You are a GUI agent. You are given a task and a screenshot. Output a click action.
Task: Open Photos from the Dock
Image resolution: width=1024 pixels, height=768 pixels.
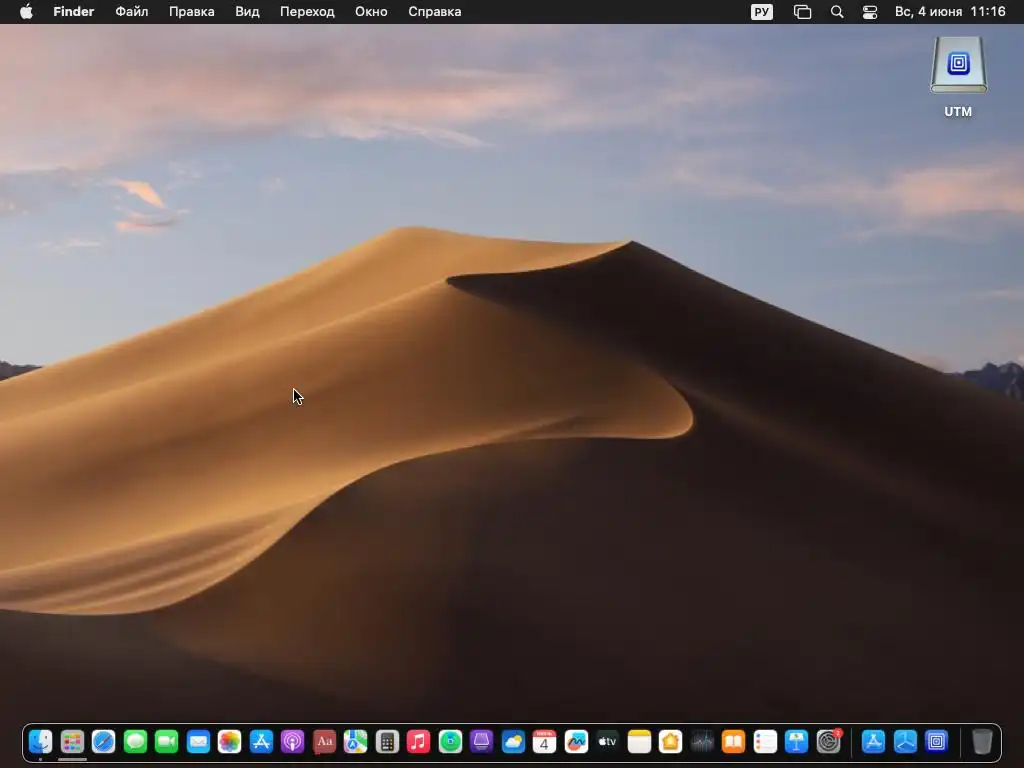[x=229, y=741]
